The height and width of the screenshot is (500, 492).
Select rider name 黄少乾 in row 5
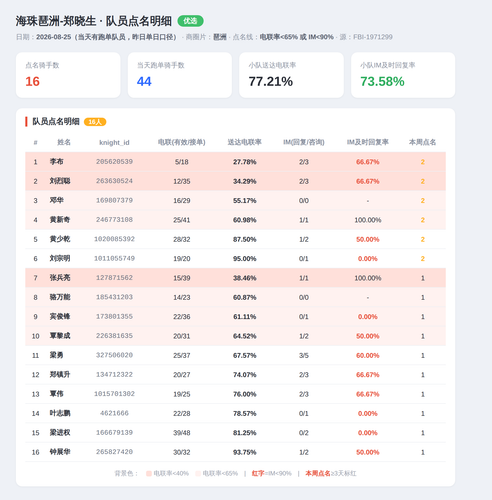tap(60, 239)
